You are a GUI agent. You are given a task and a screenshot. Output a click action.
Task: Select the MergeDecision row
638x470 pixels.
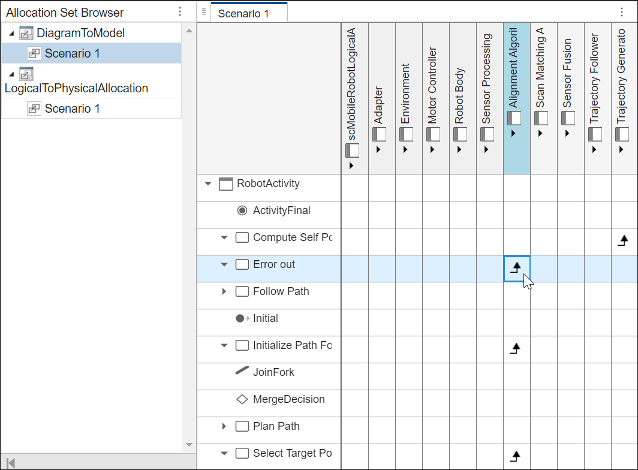(x=288, y=400)
